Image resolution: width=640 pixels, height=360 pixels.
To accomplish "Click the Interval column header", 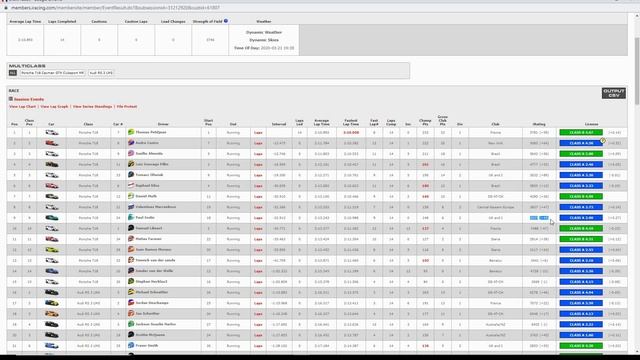I will coord(279,124).
